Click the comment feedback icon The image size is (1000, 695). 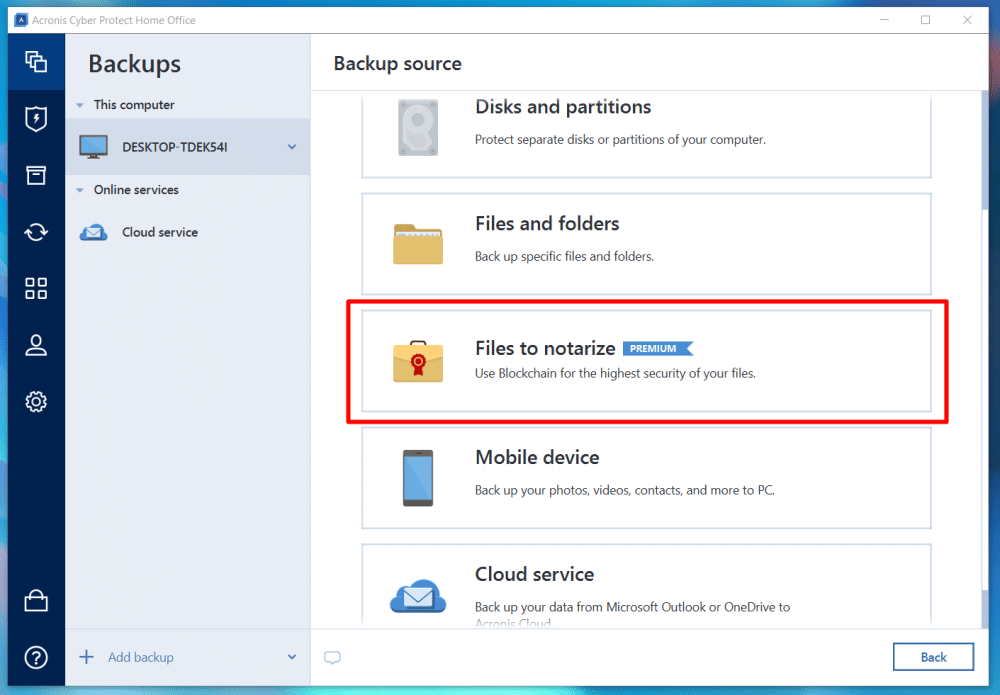click(333, 657)
